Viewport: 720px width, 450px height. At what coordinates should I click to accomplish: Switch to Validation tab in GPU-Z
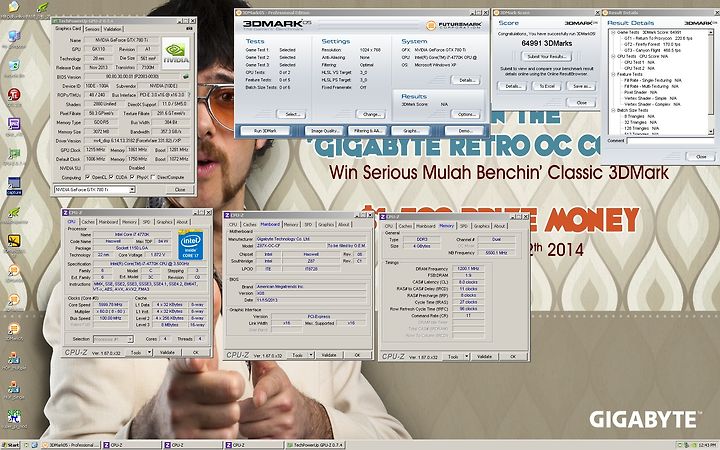click(x=112, y=28)
